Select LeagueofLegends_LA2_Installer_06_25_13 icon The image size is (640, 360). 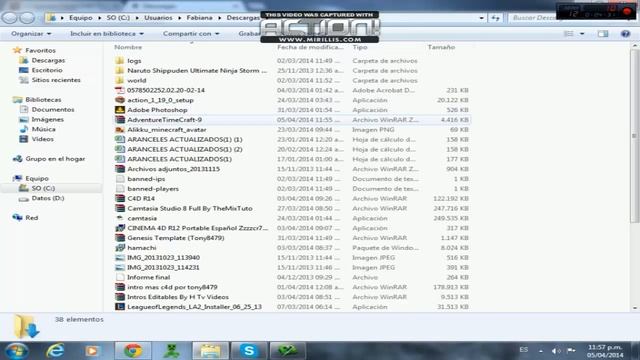point(120,307)
